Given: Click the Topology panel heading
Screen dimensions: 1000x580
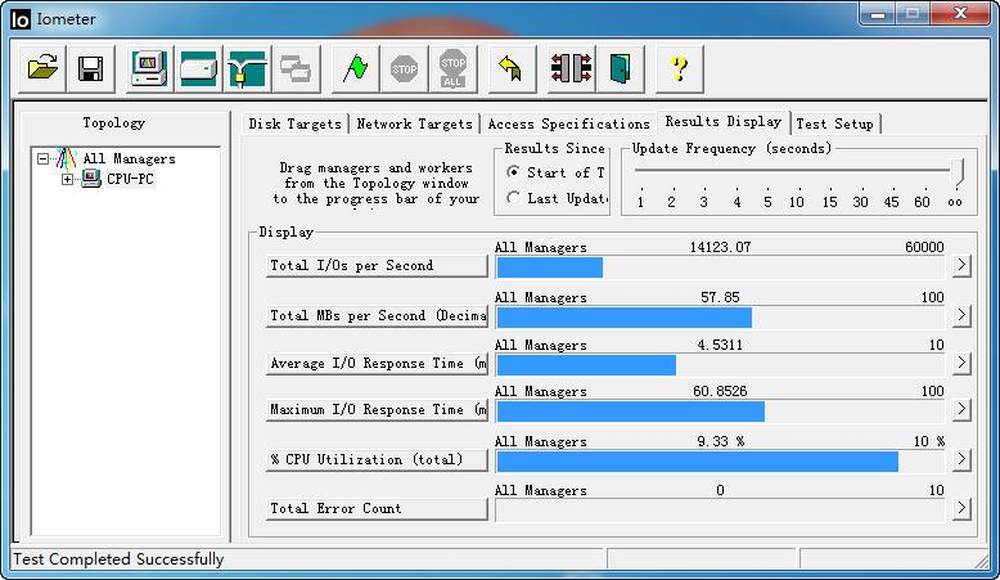Looking at the screenshot, I should tap(114, 123).
